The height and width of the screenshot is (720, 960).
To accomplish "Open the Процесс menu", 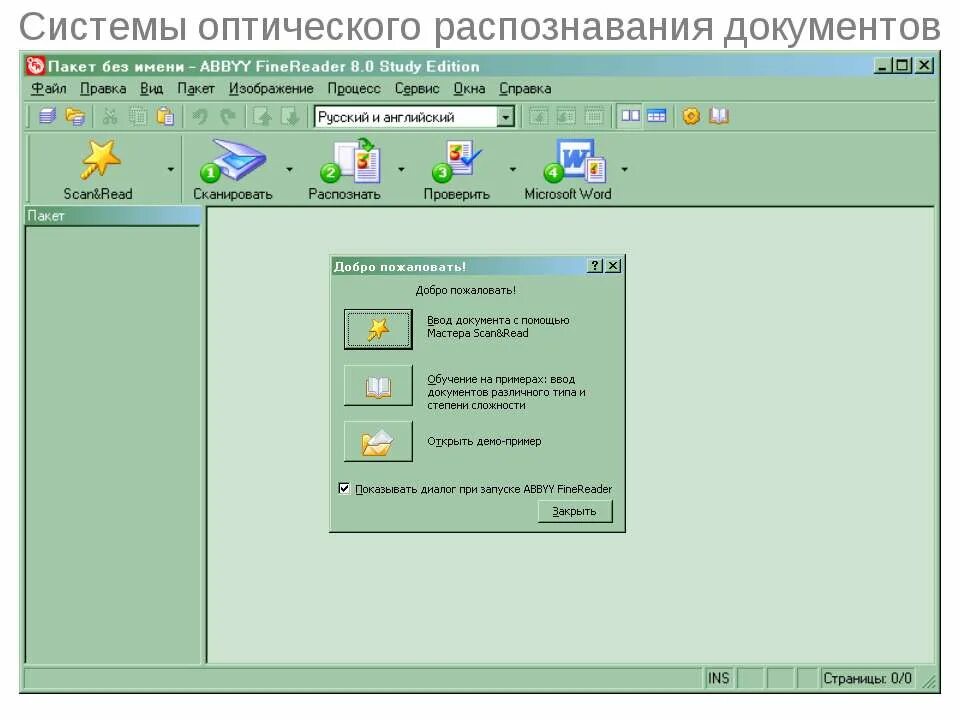I will pyautogui.click(x=354, y=89).
